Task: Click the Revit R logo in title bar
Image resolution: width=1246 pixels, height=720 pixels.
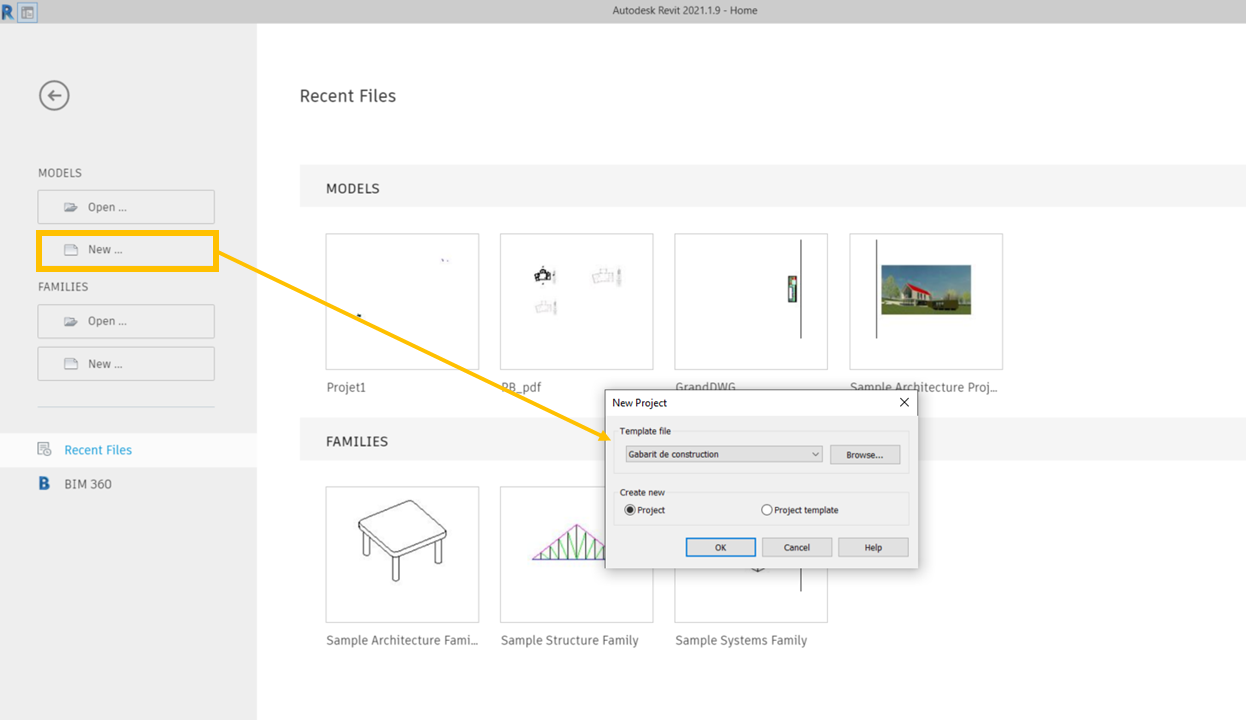Action: tap(8, 12)
